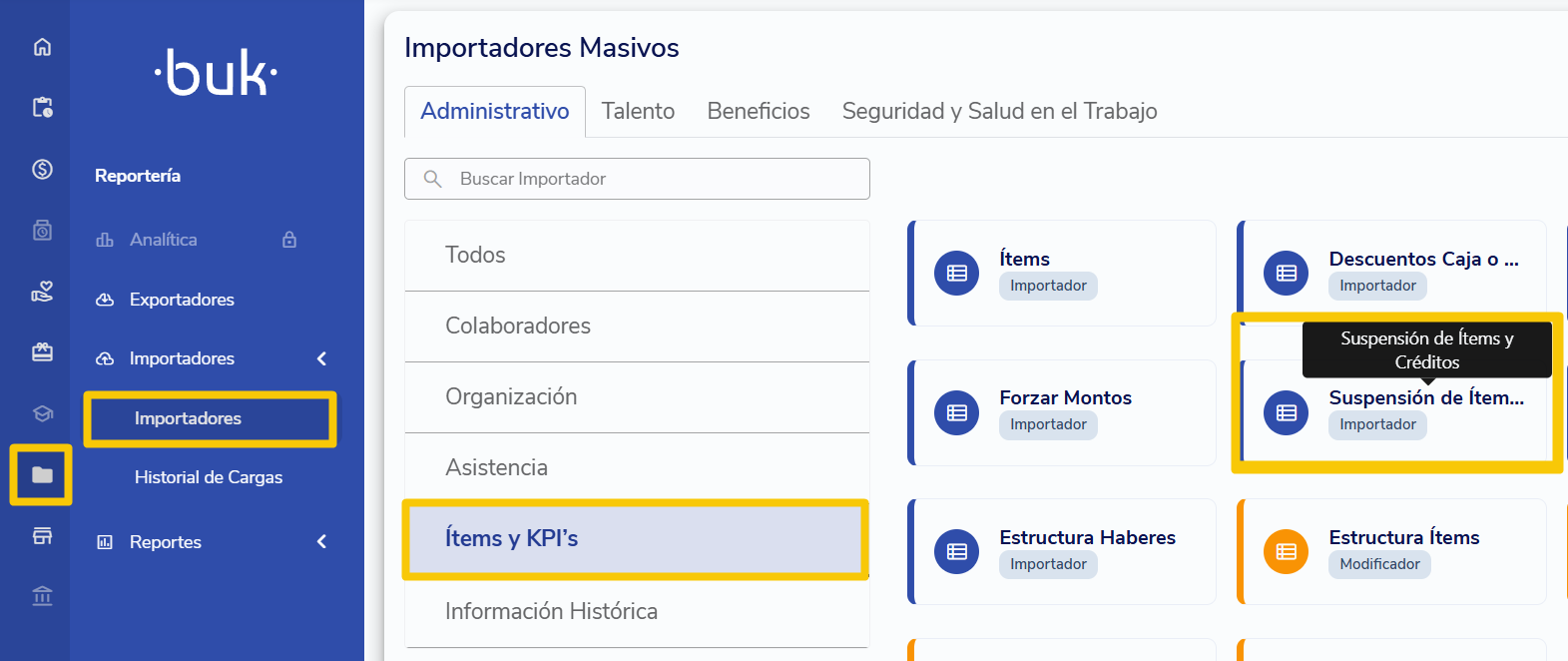Select the Asistencia category
1568x661 pixels.
(637, 467)
